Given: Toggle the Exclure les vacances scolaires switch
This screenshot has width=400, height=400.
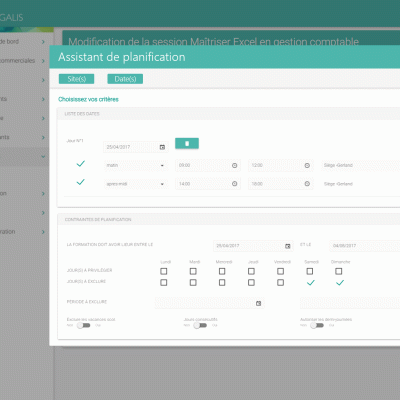Looking at the screenshot, I should [83, 325].
